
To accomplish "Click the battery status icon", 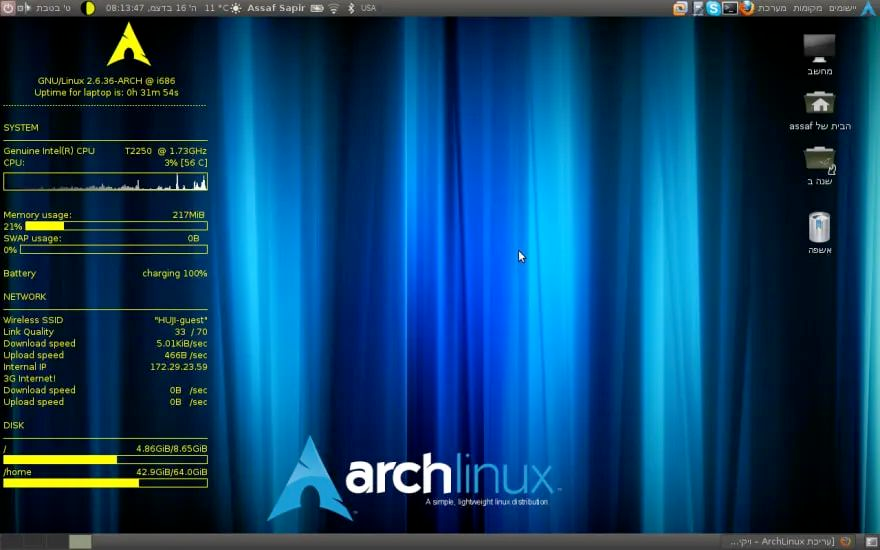I will pyautogui.click(x=317, y=8).
